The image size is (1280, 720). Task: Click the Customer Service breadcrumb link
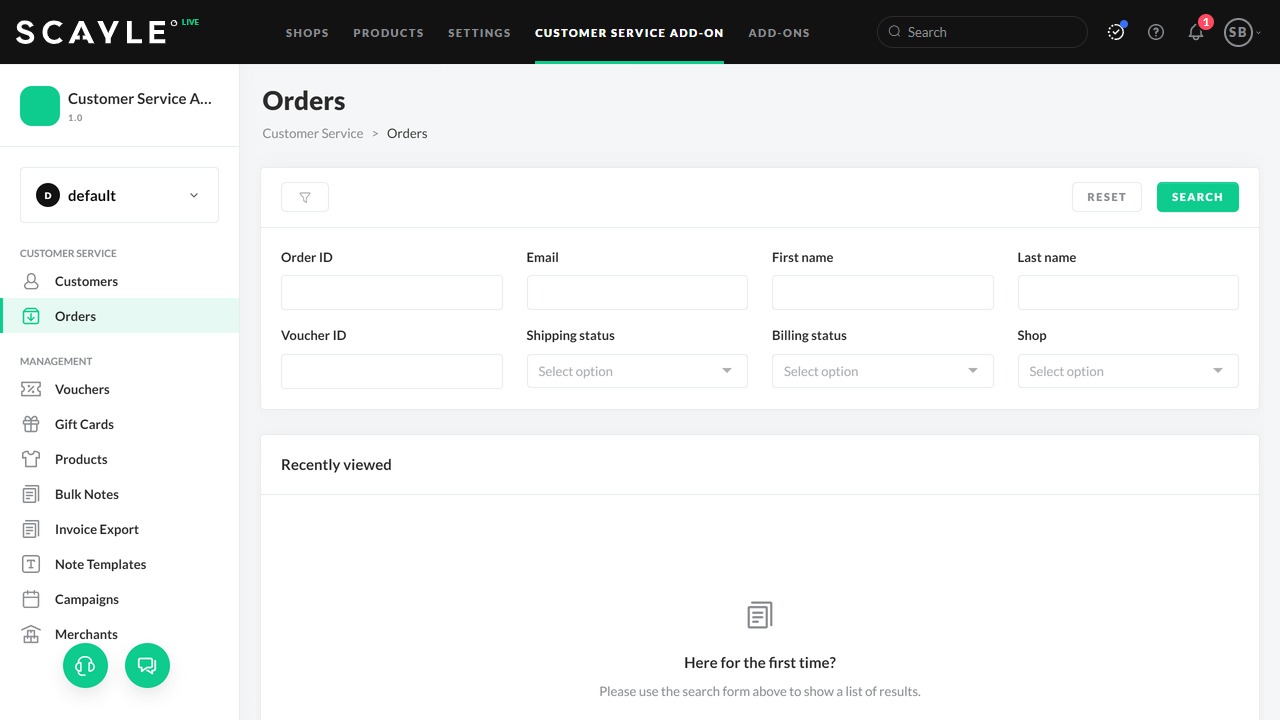pos(313,133)
